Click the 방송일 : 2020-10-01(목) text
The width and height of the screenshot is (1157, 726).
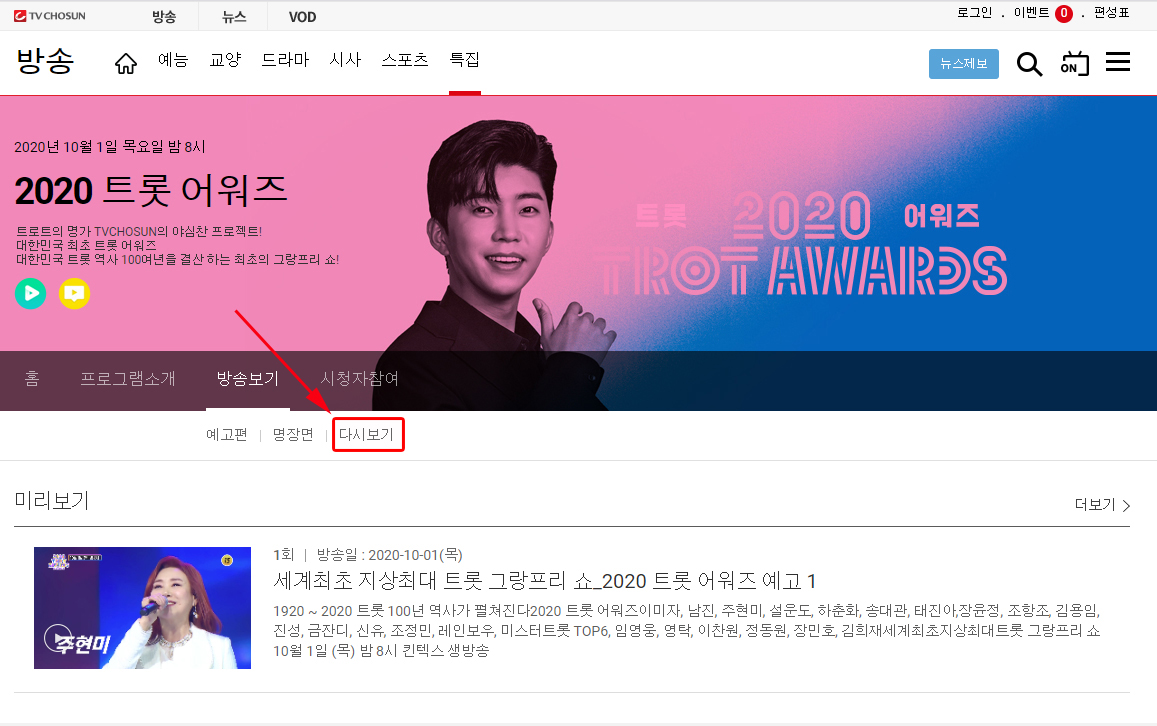(390, 555)
